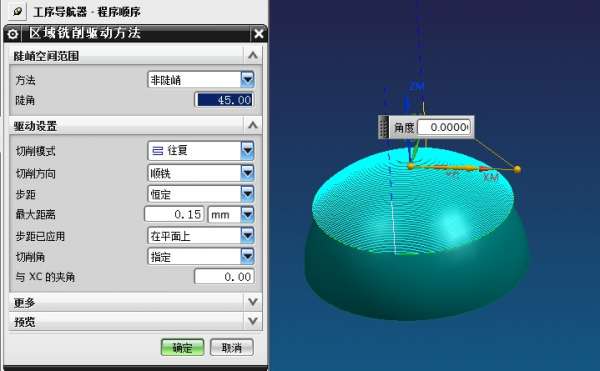Click the yellow origin handle on the dome

(411, 166)
